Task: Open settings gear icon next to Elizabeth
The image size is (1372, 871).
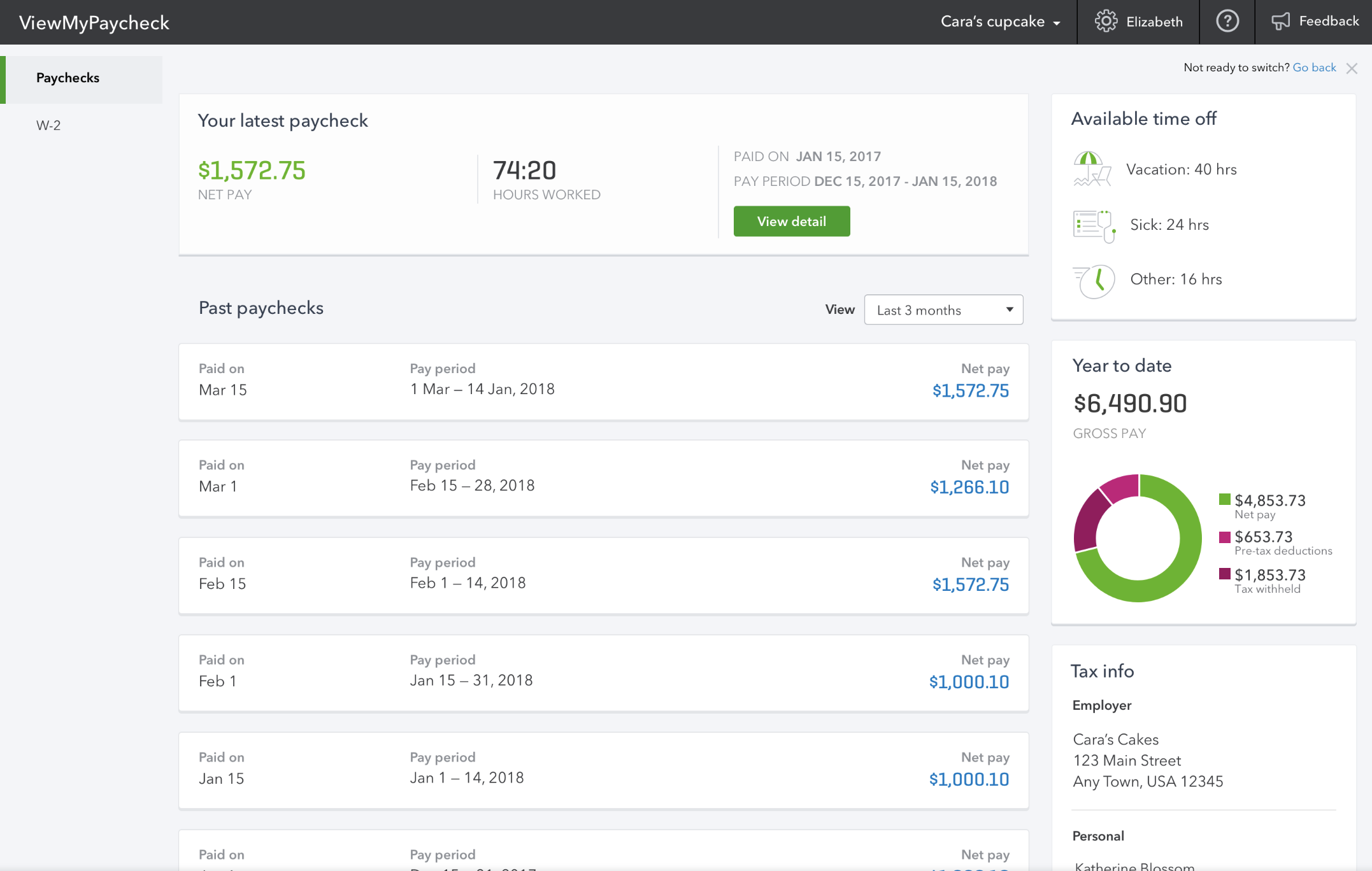Action: [x=1106, y=21]
